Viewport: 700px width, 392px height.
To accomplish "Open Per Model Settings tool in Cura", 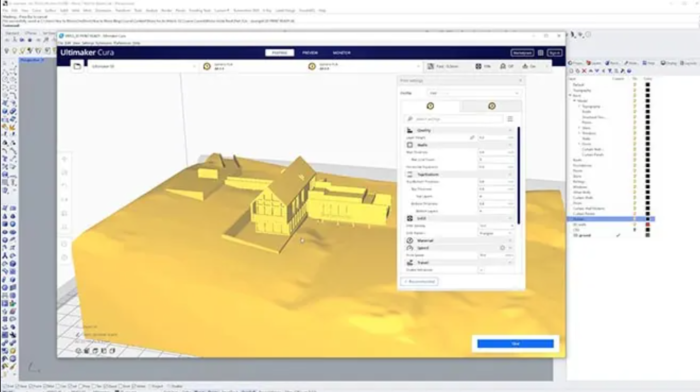I will click(x=64, y=213).
